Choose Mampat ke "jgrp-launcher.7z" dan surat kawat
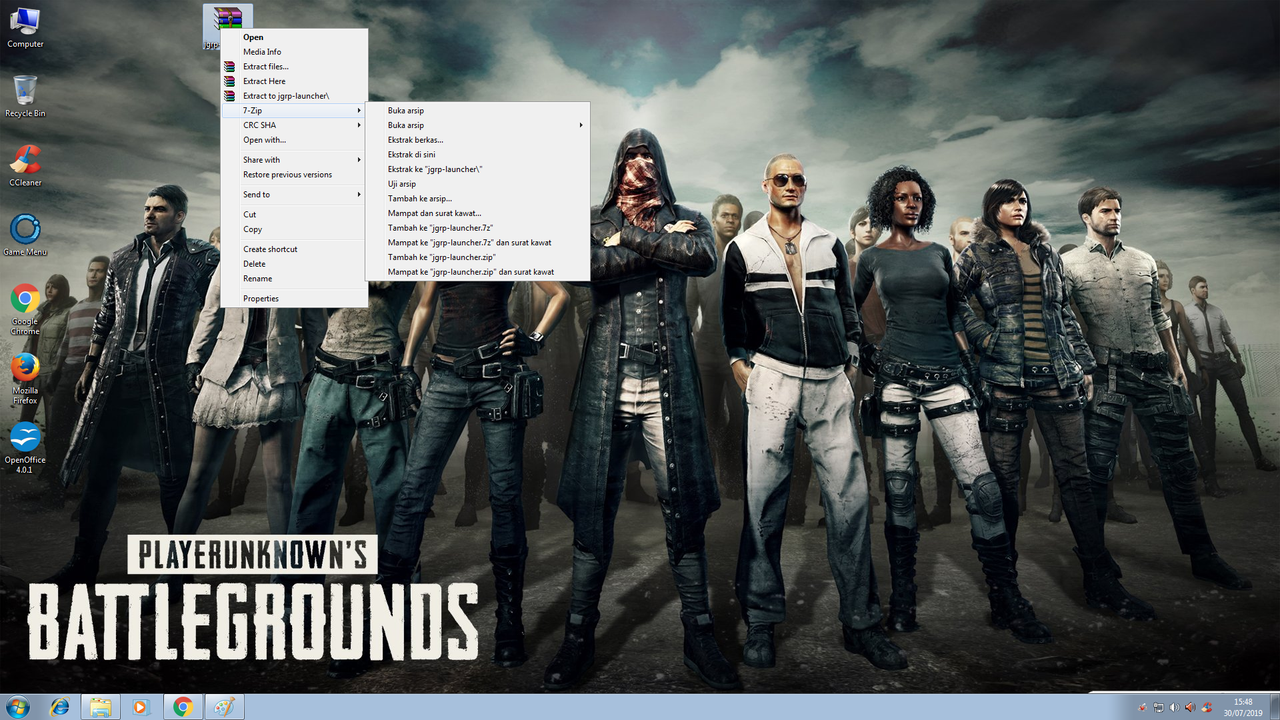Image resolution: width=1280 pixels, height=720 pixels. click(x=478, y=242)
